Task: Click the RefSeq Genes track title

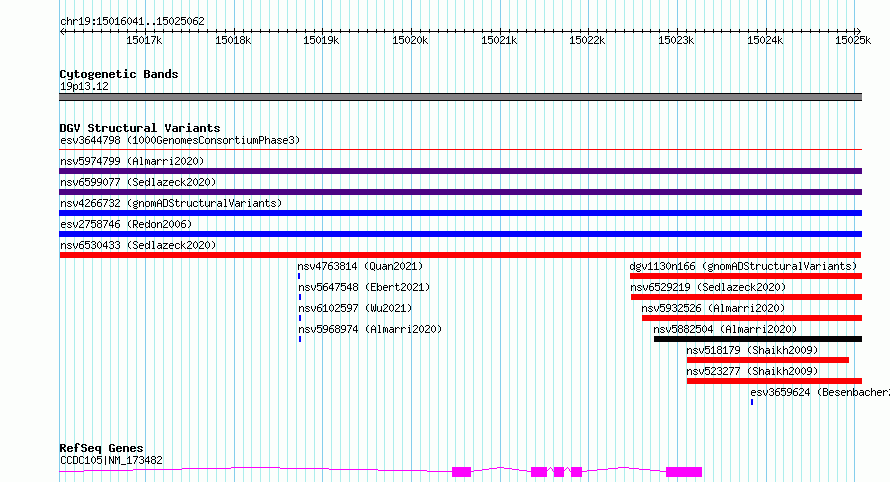Action: (101, 448)
